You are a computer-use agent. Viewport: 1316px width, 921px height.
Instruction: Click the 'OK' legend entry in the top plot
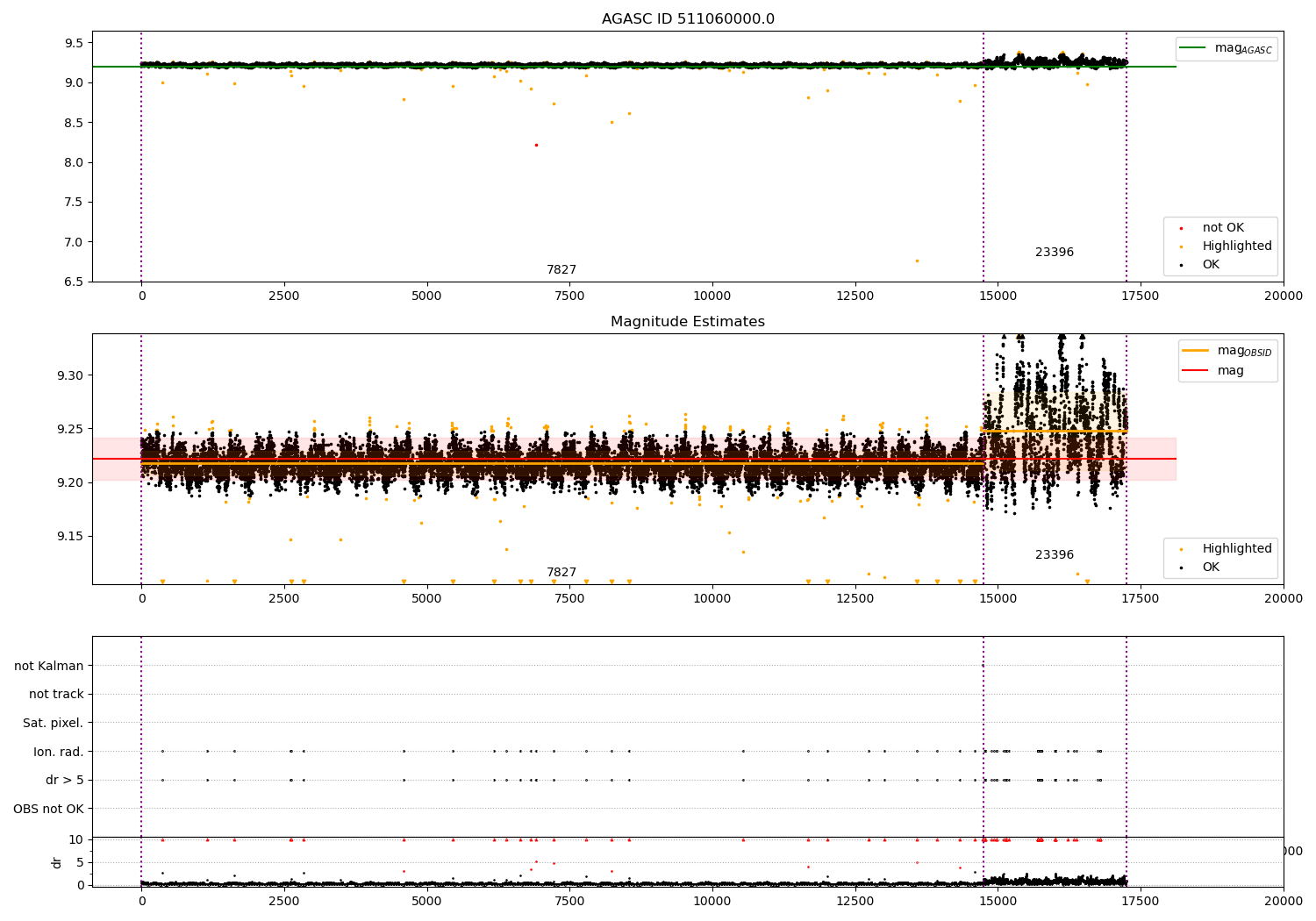coord(1211,265)
